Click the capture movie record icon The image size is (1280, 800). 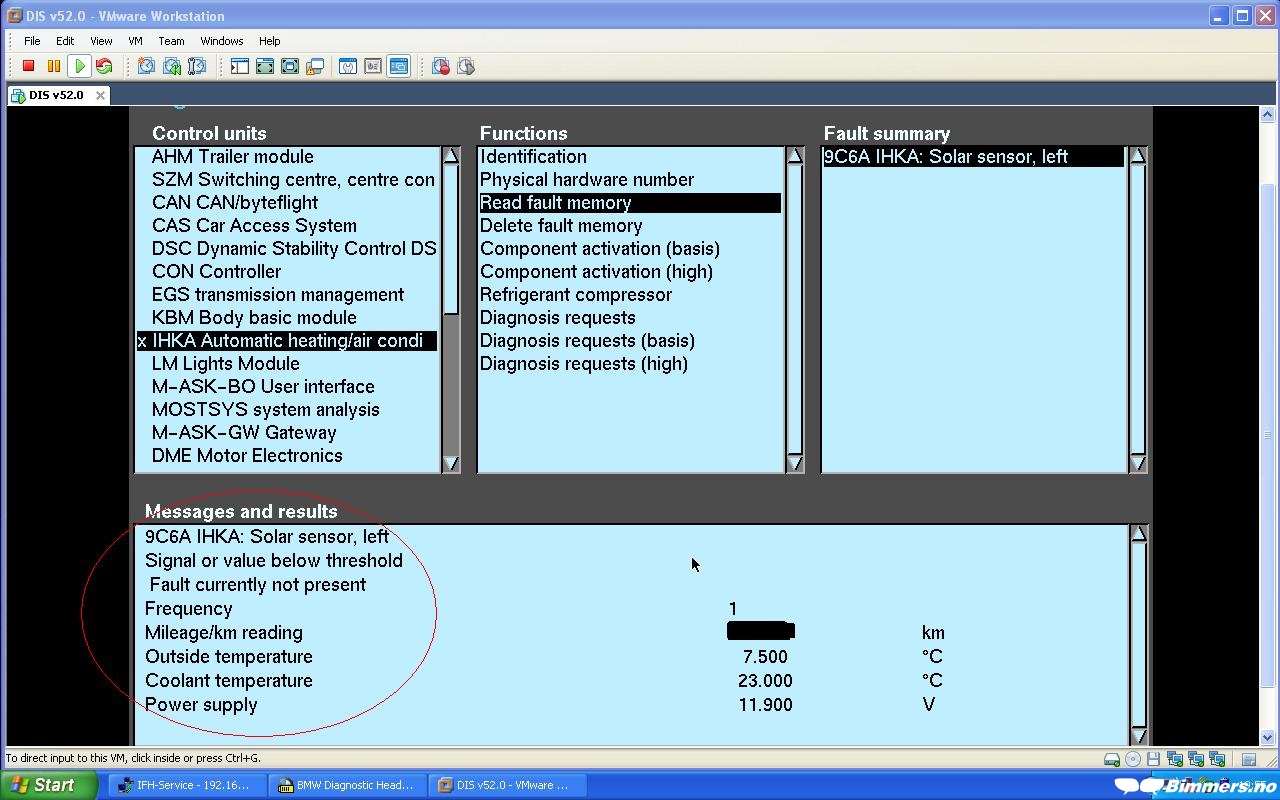441,67
